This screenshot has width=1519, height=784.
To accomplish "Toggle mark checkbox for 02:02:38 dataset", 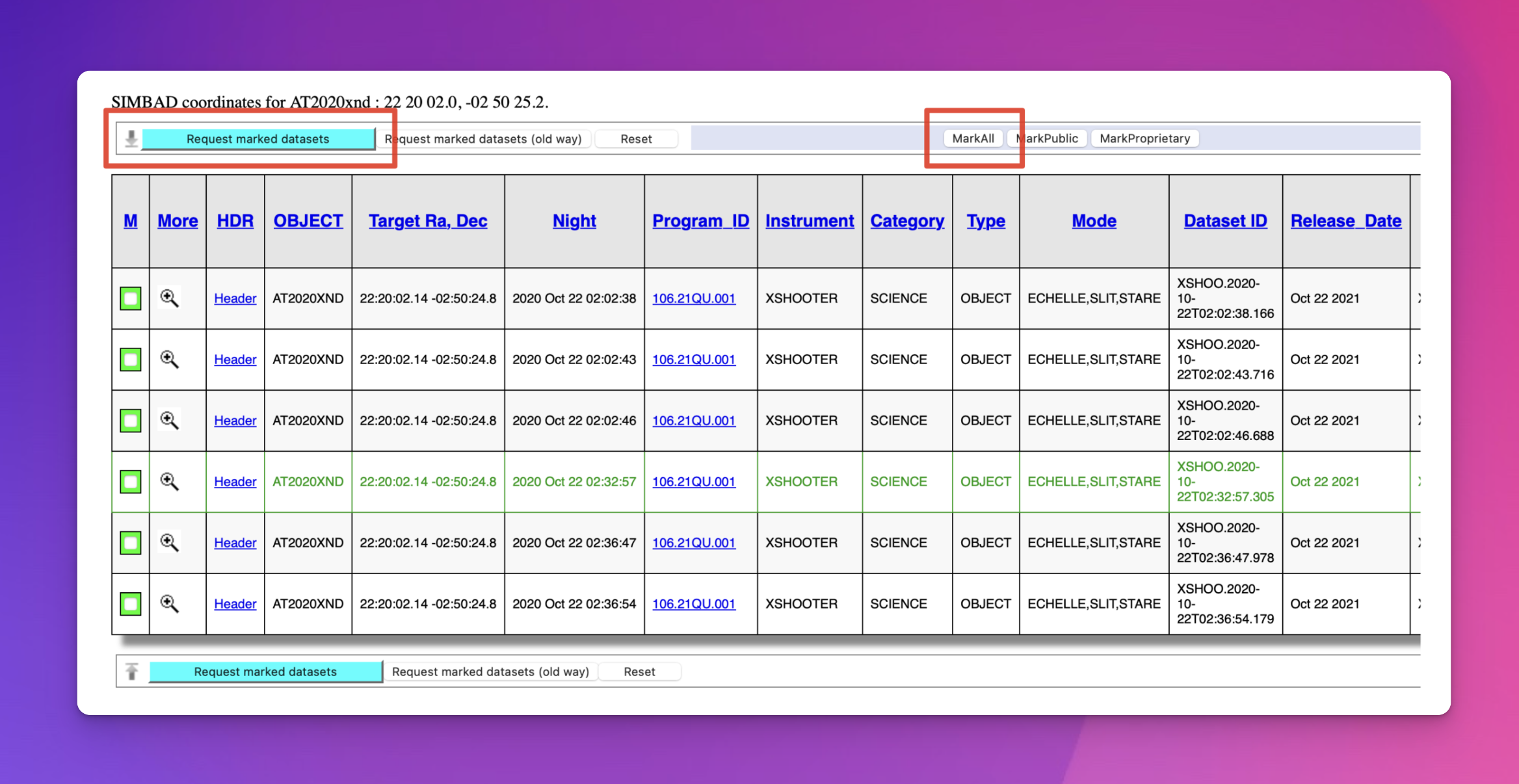I will click(x=131, y=298).
